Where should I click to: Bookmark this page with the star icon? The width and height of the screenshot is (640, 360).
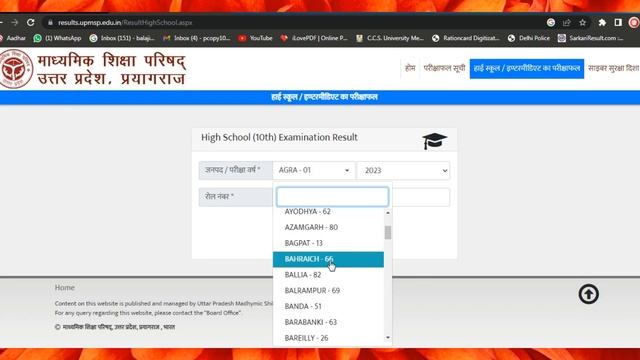coord(582,23)
